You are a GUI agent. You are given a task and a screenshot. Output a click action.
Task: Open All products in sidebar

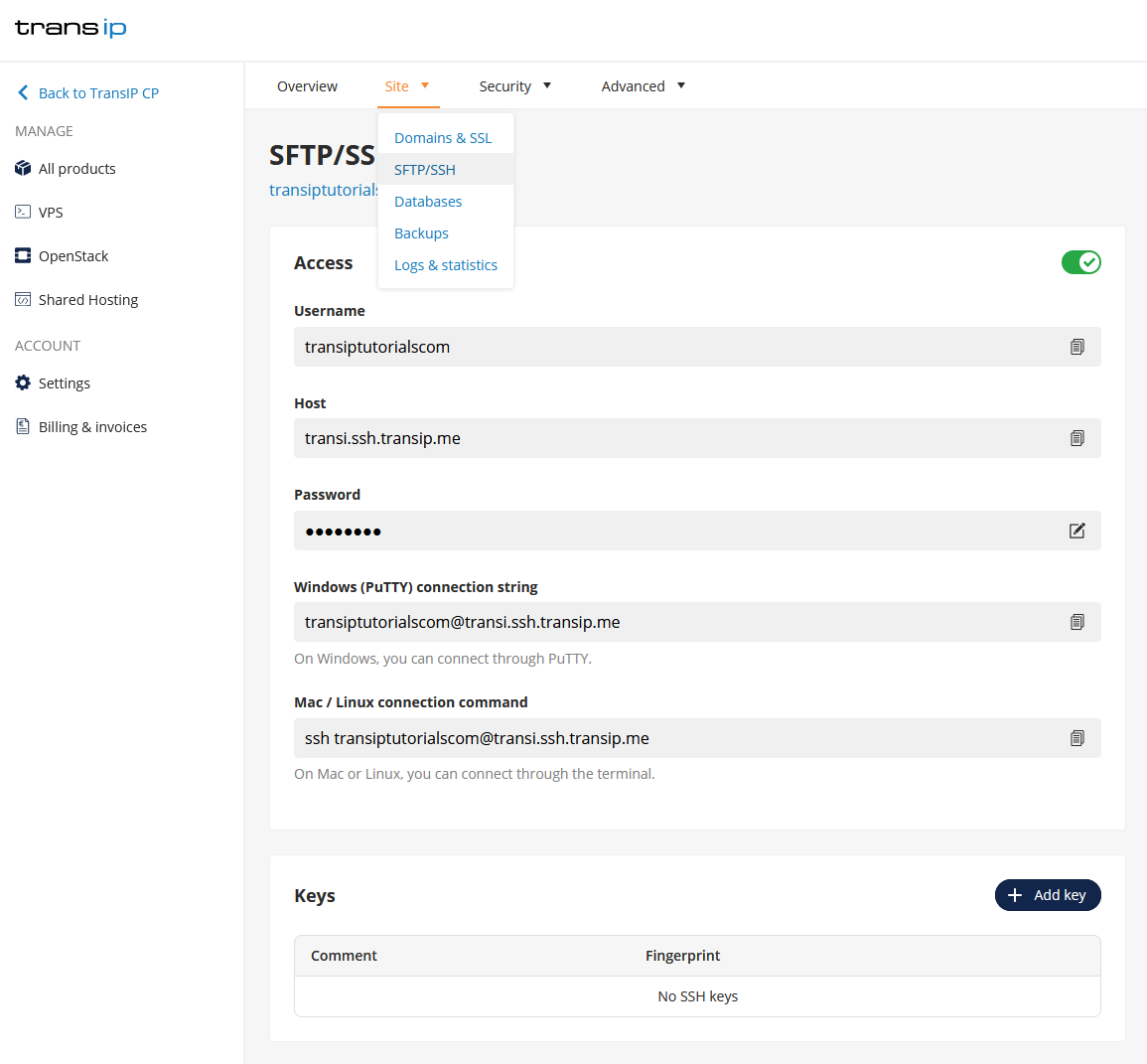click(76, 168)
